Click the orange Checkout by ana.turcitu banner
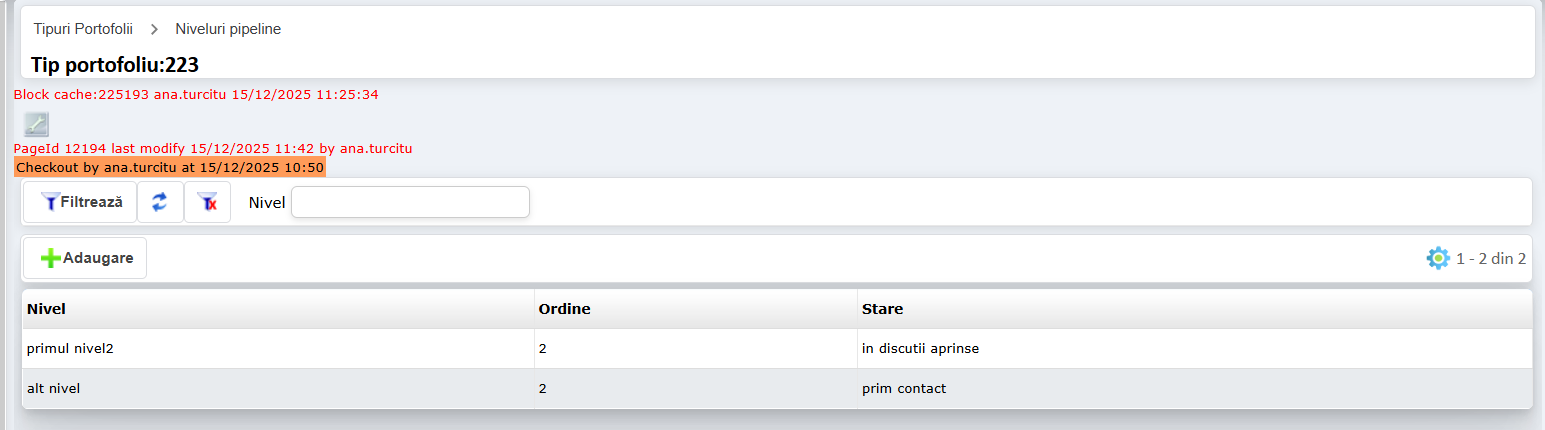The image size is (1545, 430). tap(170, 167)
